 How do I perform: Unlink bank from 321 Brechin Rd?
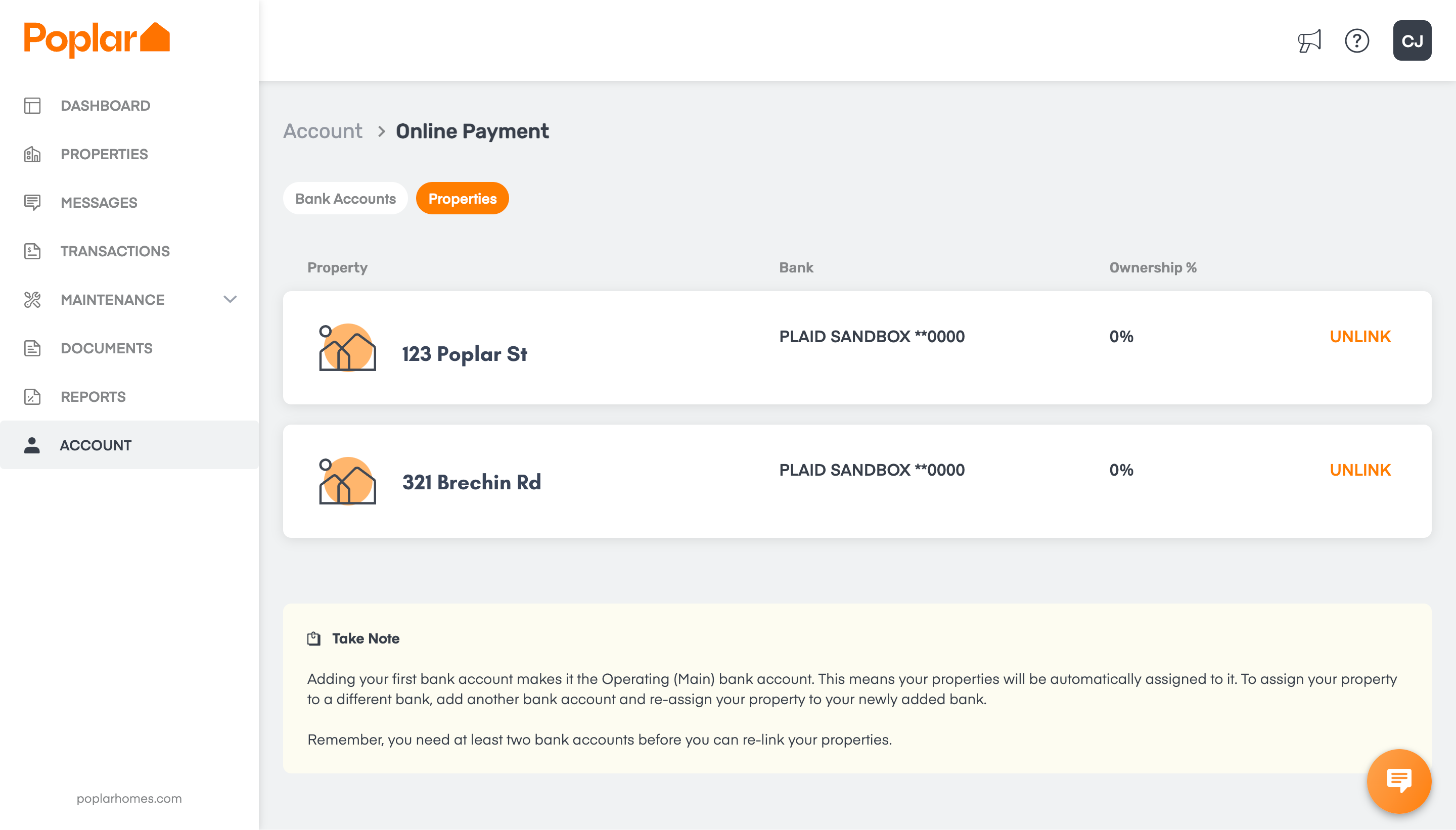tap(1360, 470)
